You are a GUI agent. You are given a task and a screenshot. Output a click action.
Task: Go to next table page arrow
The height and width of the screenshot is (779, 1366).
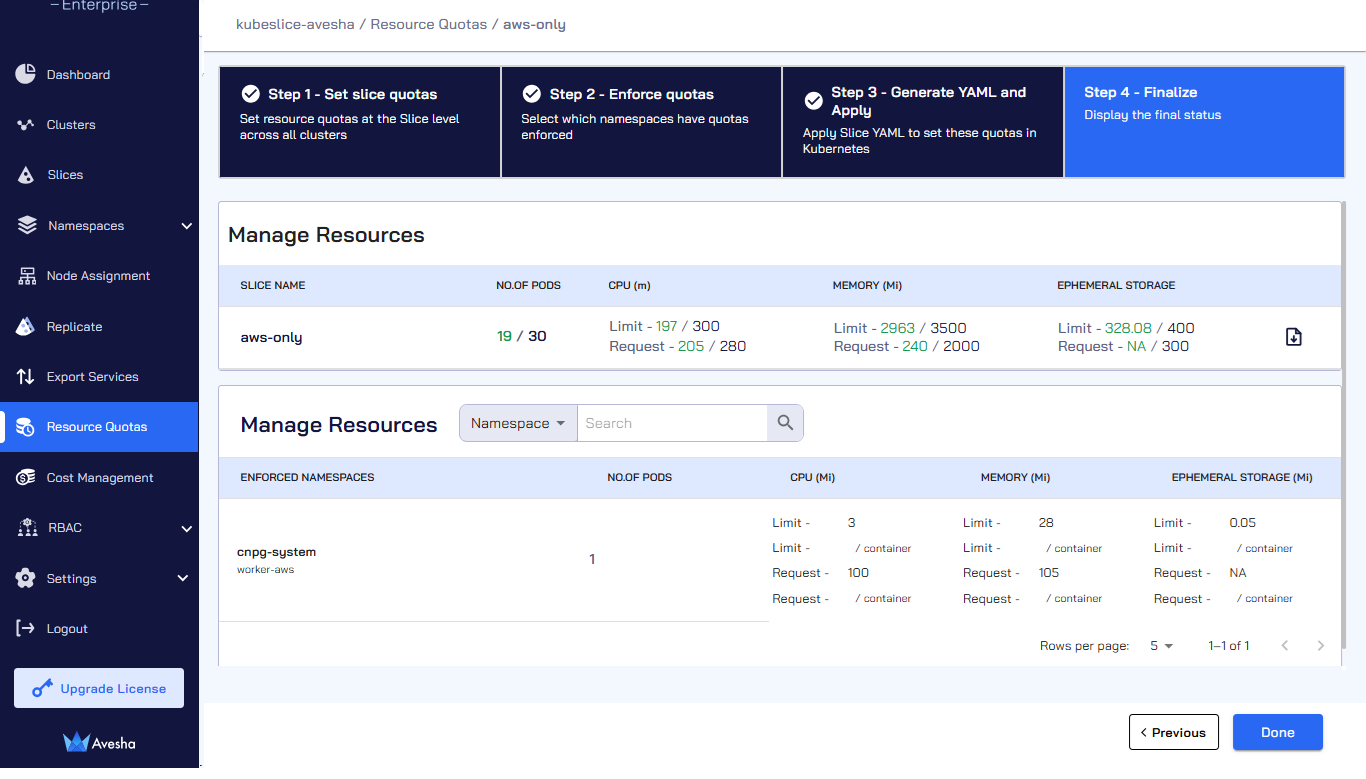(x=1320, y=646)
